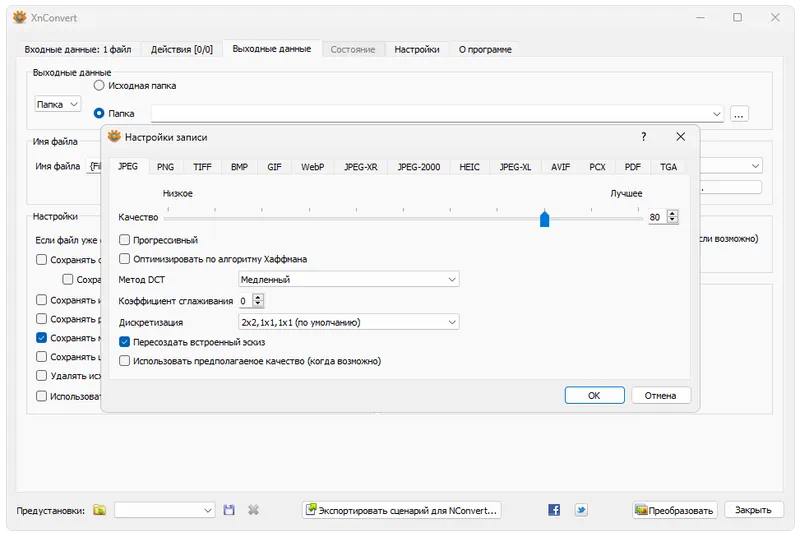This screenshot has width=800, height=537.
Task: Expand the output folder path dropdown
Action: (717, 114)
